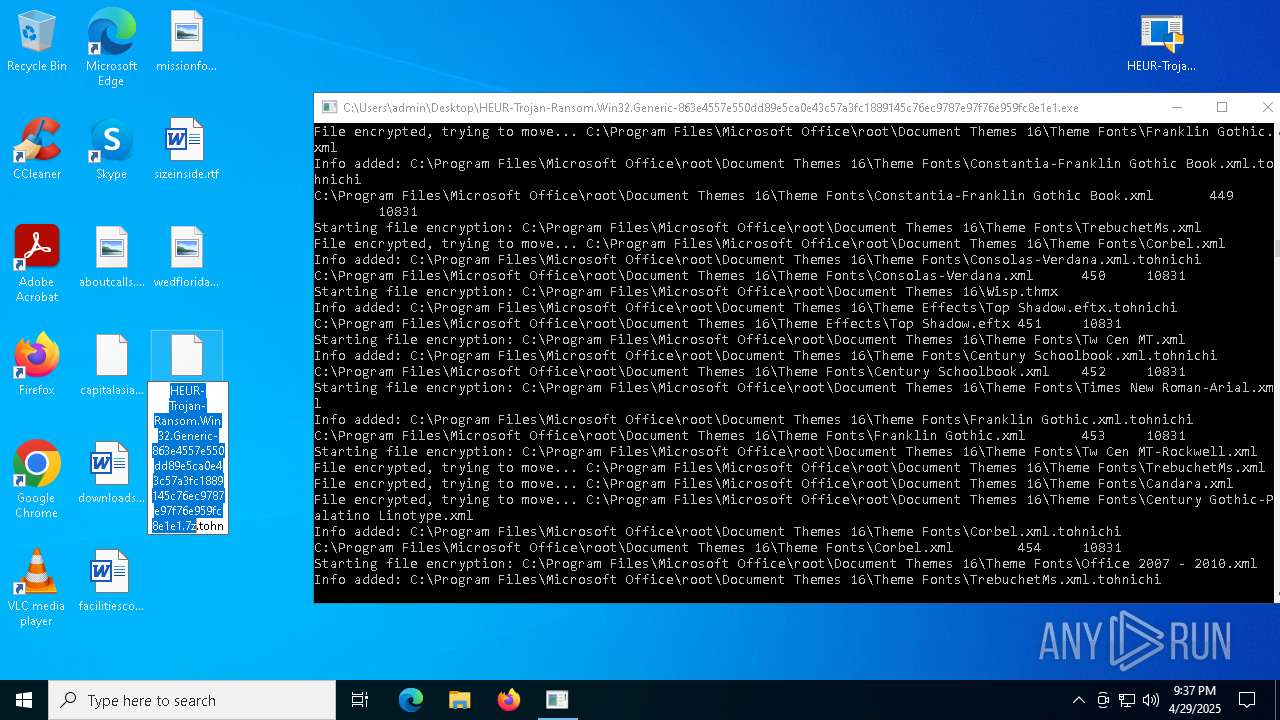Click the selected blank file icon being renamed
The height and width of the screenshot is (720, 1280).
tap(187, 356)
